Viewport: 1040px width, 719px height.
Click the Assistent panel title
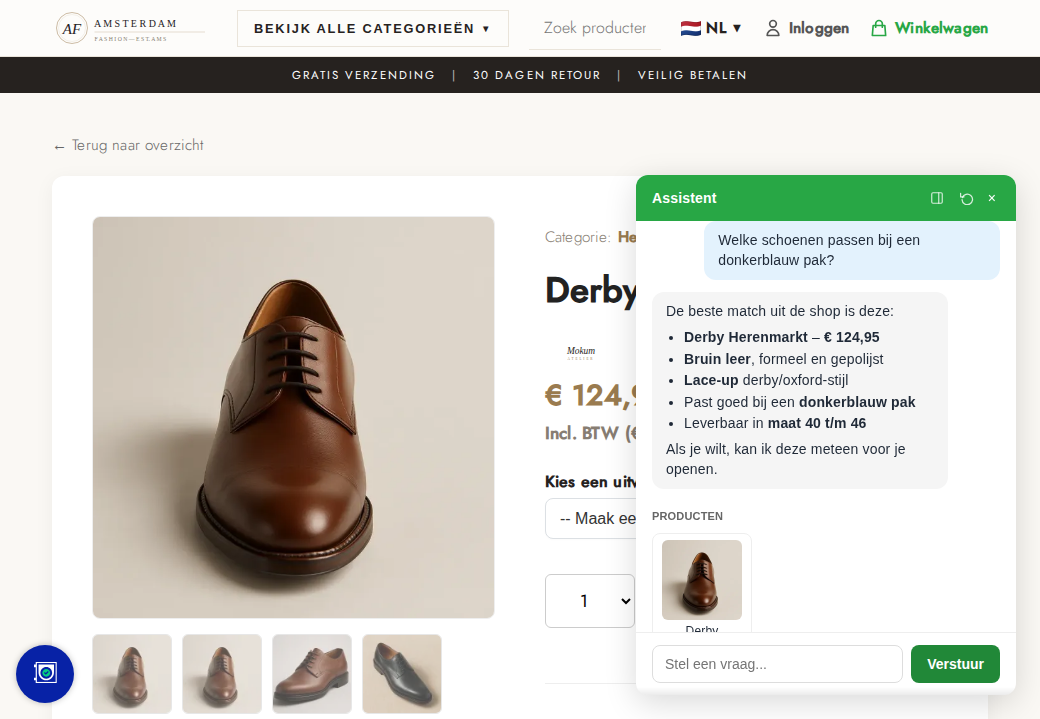click(x=684, y=198)
